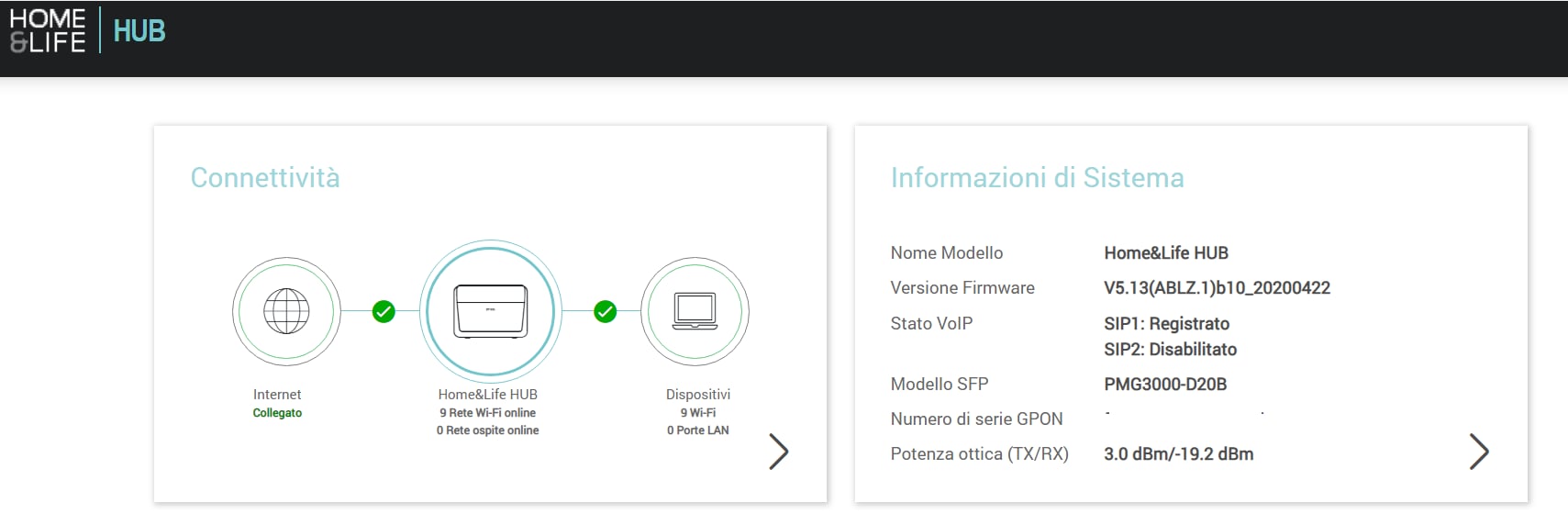Click the PMG3000-D20B value
The width and height of the screenshot is (1568, 525).
click(1165, 384)
